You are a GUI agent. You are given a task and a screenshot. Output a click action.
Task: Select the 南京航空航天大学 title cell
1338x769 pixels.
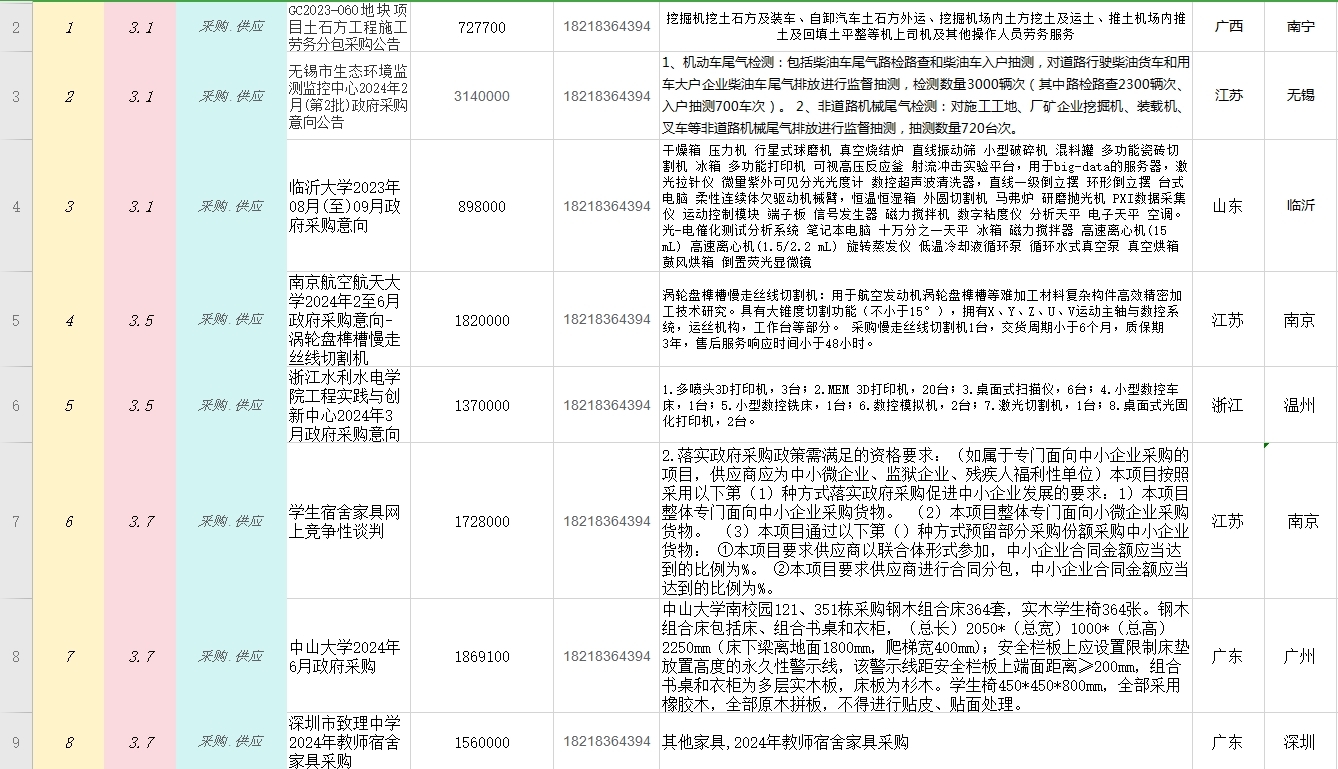347,321
